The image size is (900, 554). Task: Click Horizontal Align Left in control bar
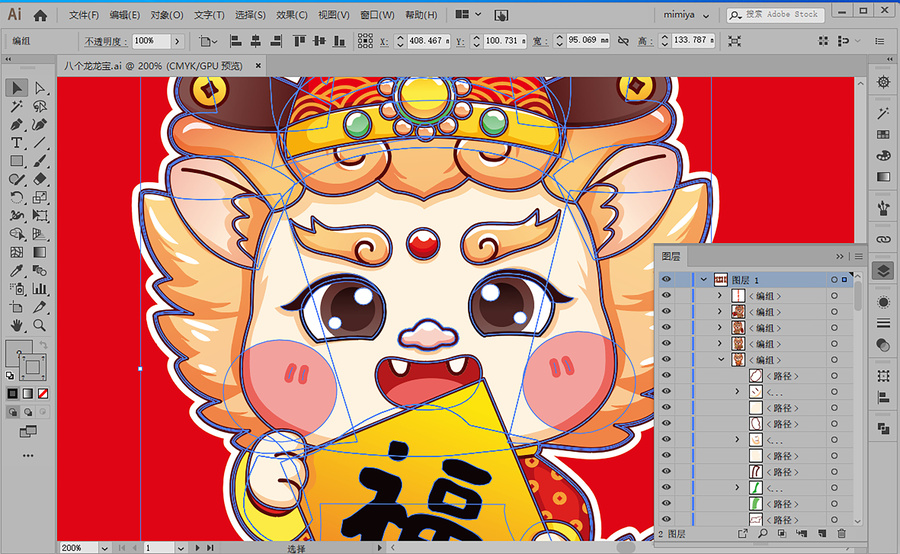(235, 41)
